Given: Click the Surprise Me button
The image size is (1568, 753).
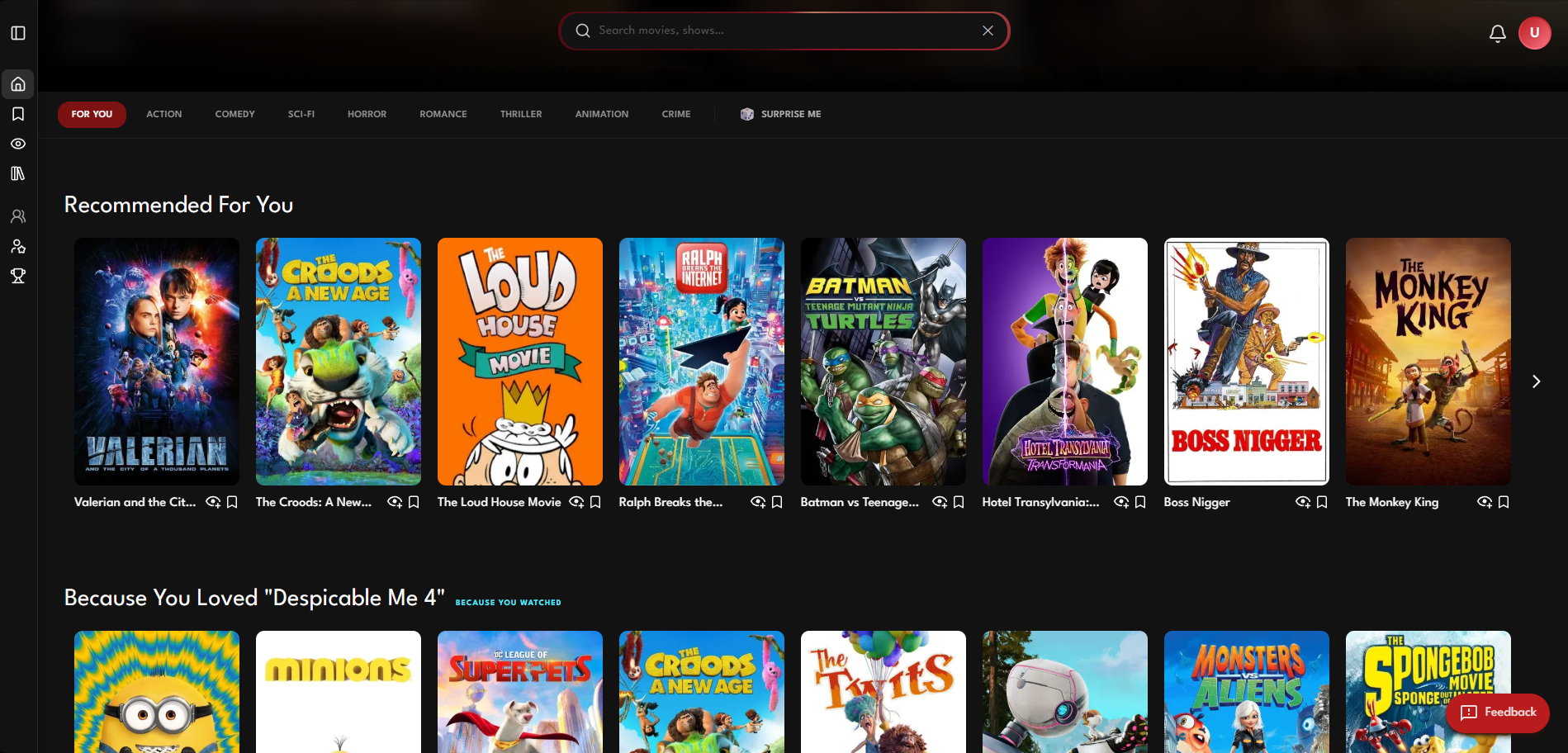Looking at the screenshot, I should (x=781, y=115).
